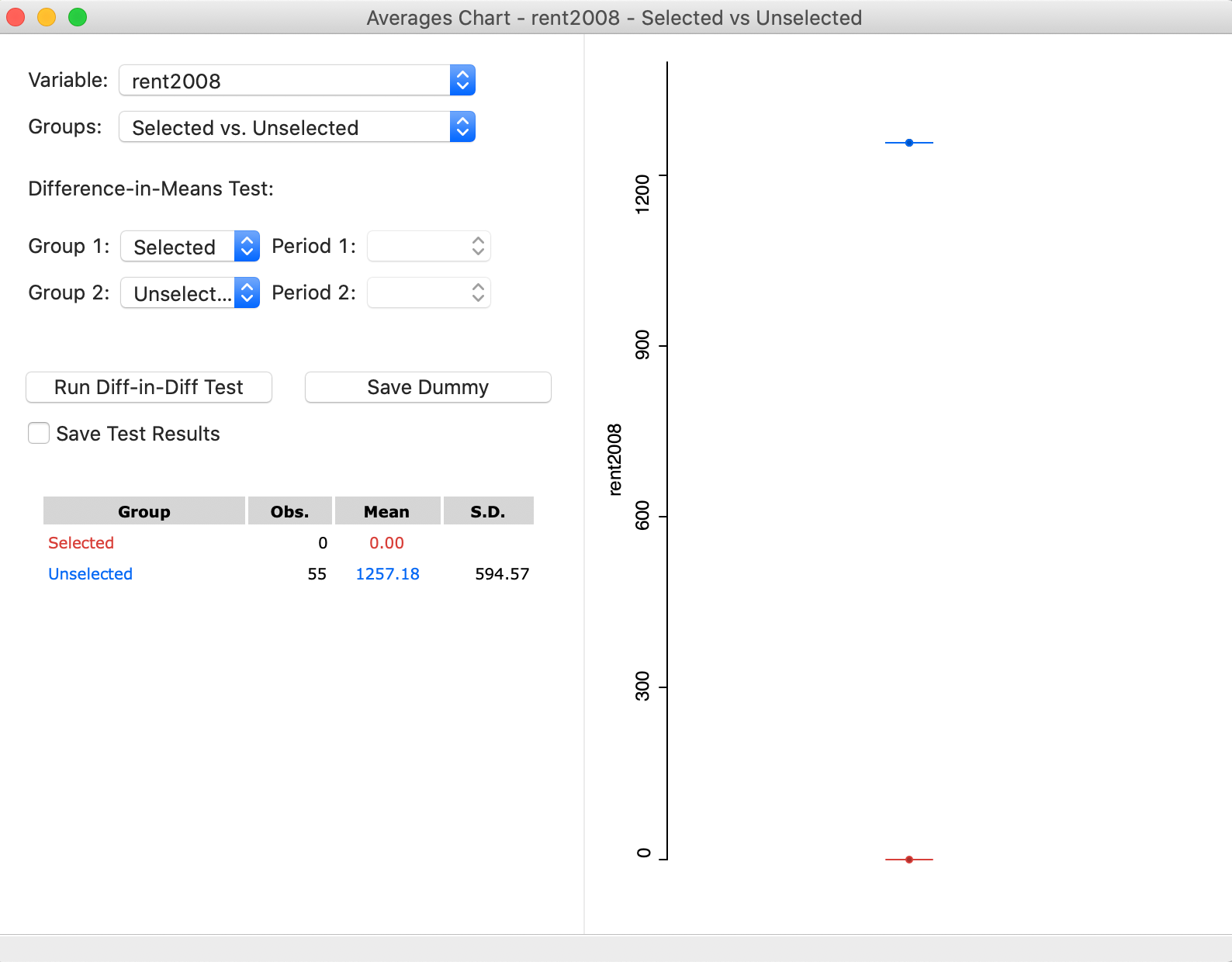
Task: Click the standard deviation value 594.57
Action: click(502, 574)
